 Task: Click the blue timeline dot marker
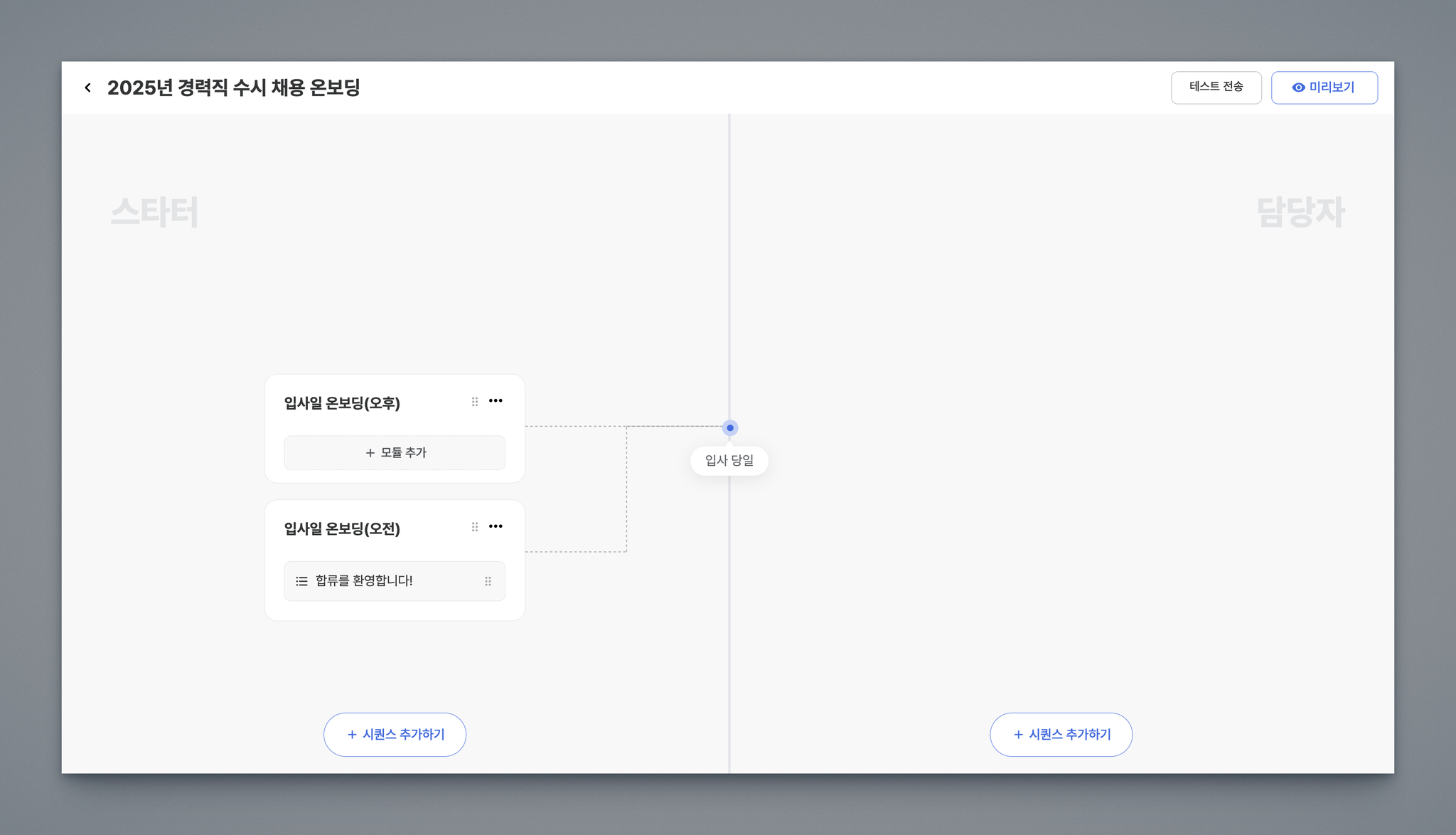point(730,427)
